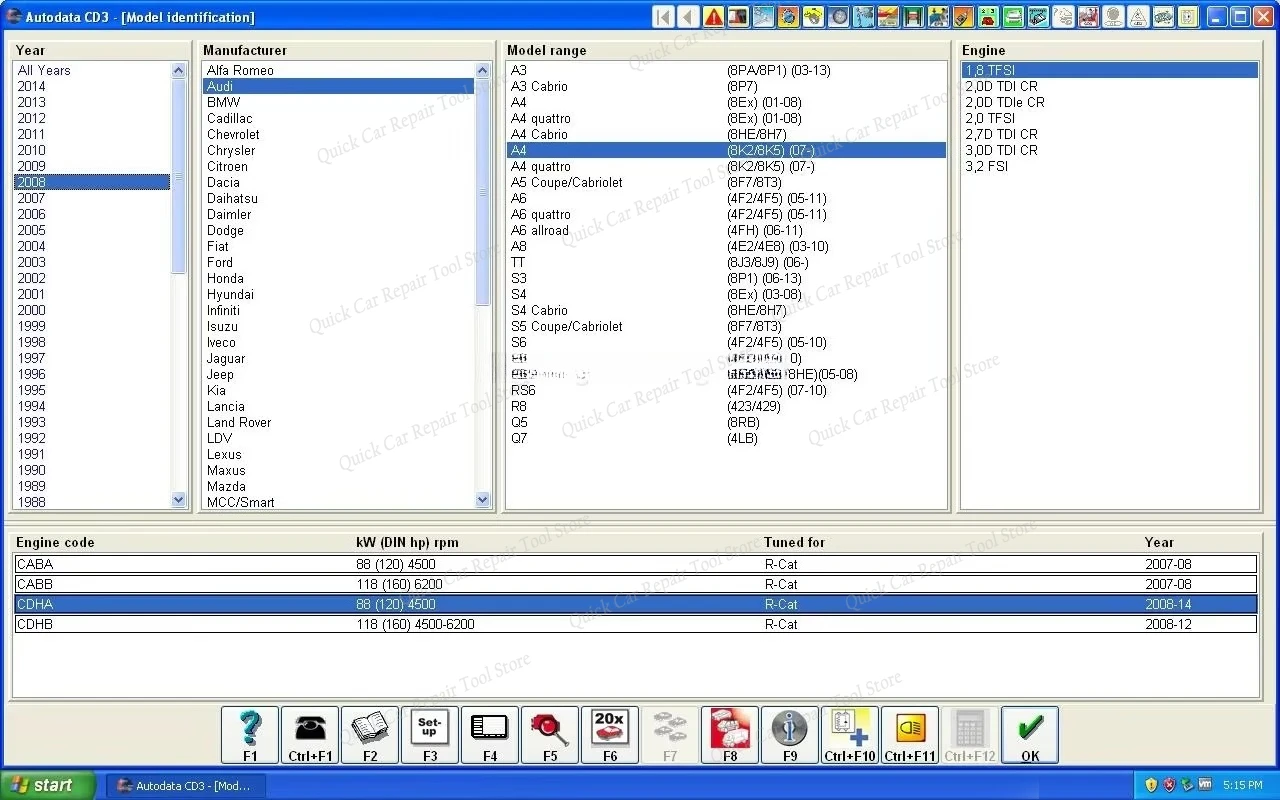Screen dimensions: 1280x800
Task: Click the Ctrl+F11 headlight adjustment icon
Action: point(910,733)
